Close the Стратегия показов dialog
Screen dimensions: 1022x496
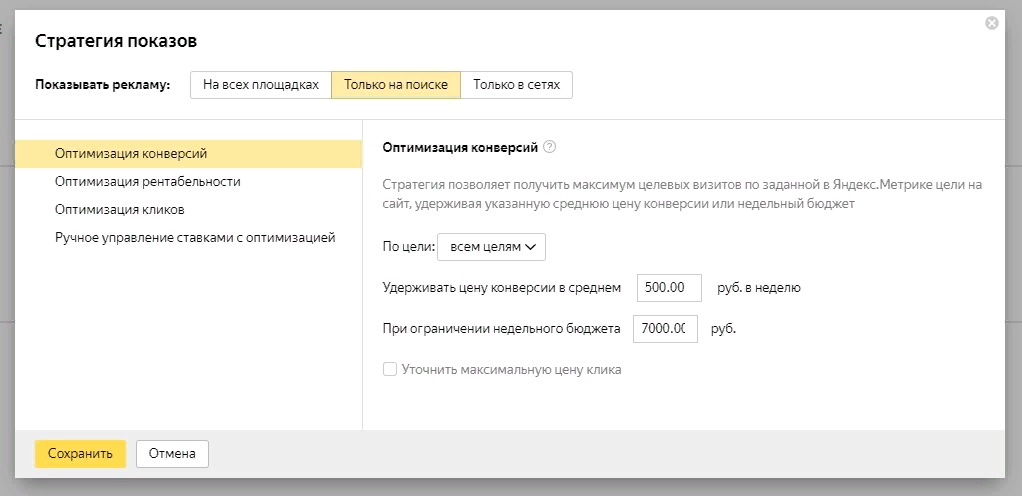991,23
